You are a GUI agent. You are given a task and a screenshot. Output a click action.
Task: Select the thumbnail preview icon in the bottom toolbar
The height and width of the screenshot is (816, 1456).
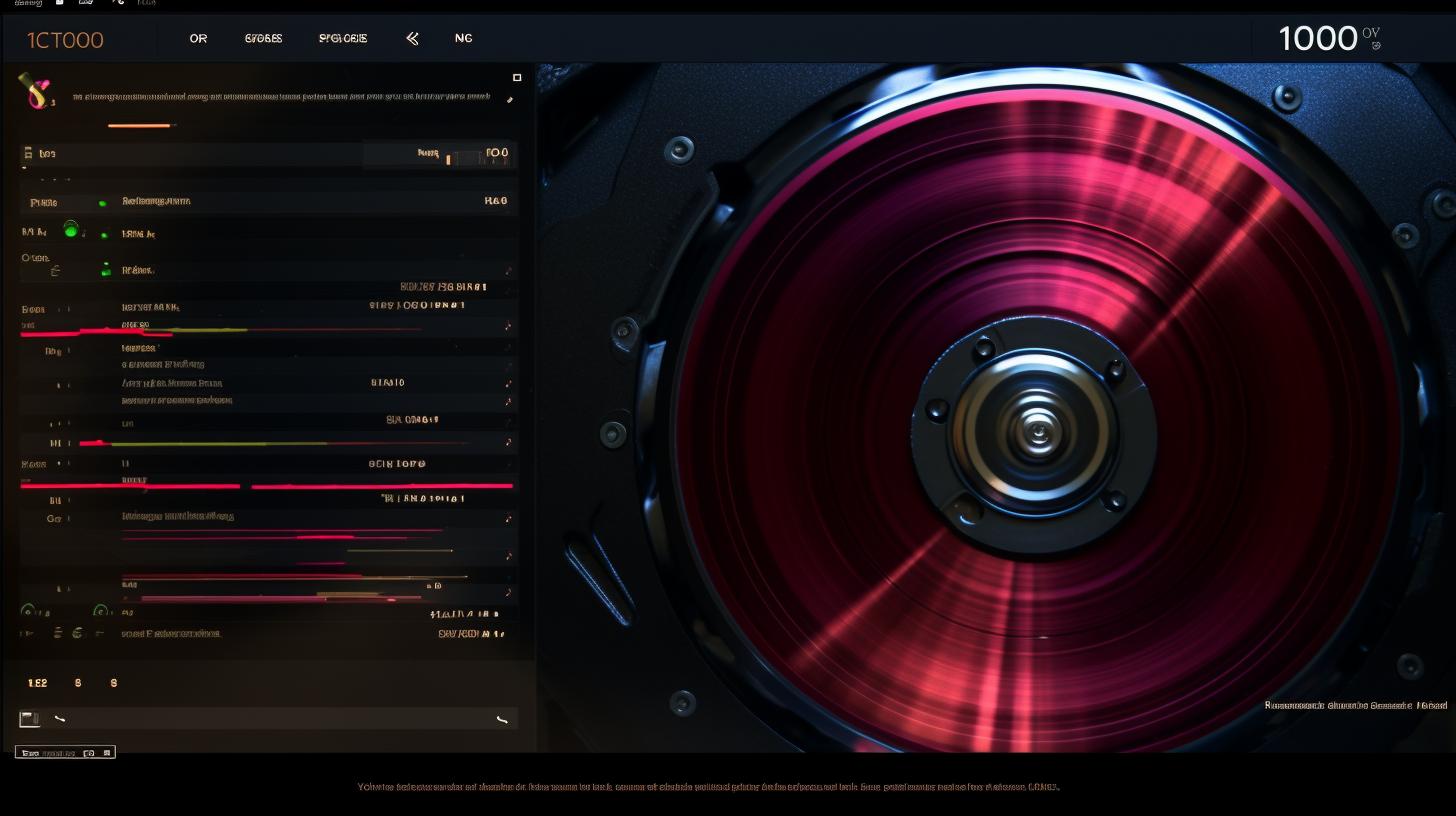click(x=28, y=718)
